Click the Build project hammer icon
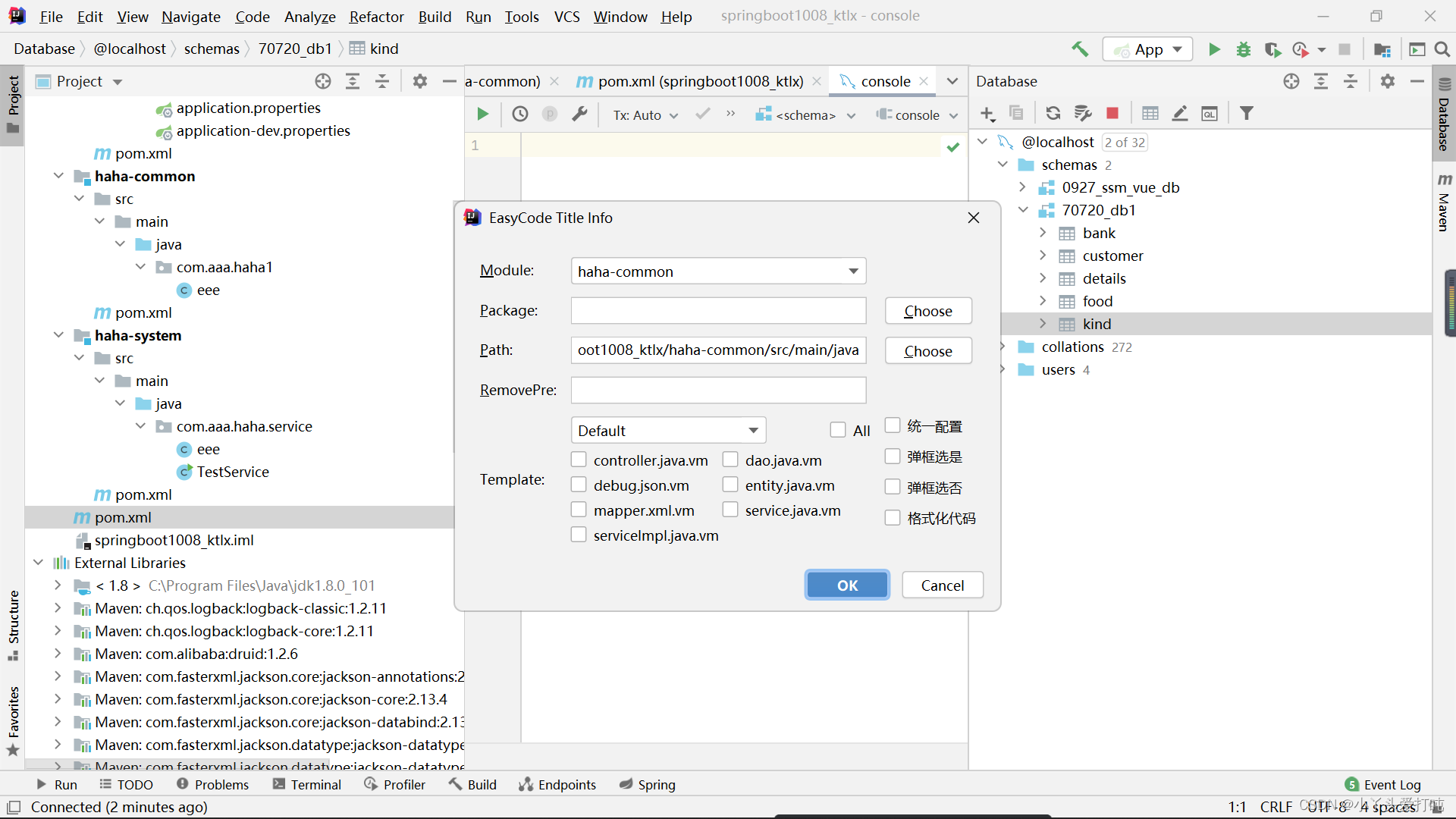This screenshot has width=1456, height=819. coord(1080,49)
